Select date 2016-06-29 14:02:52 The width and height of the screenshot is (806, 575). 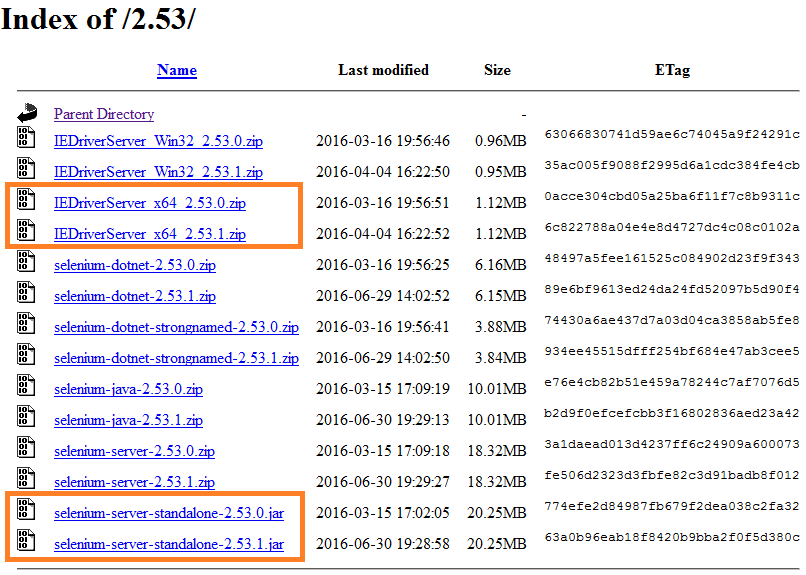[383, 296]
